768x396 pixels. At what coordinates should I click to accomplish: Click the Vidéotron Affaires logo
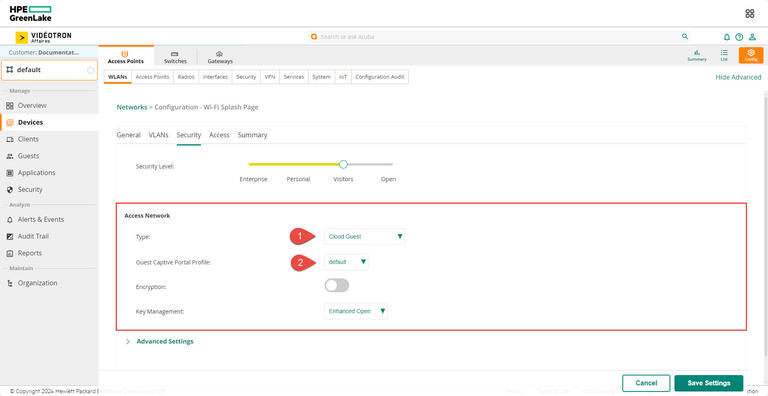click(x=44, y=37)
